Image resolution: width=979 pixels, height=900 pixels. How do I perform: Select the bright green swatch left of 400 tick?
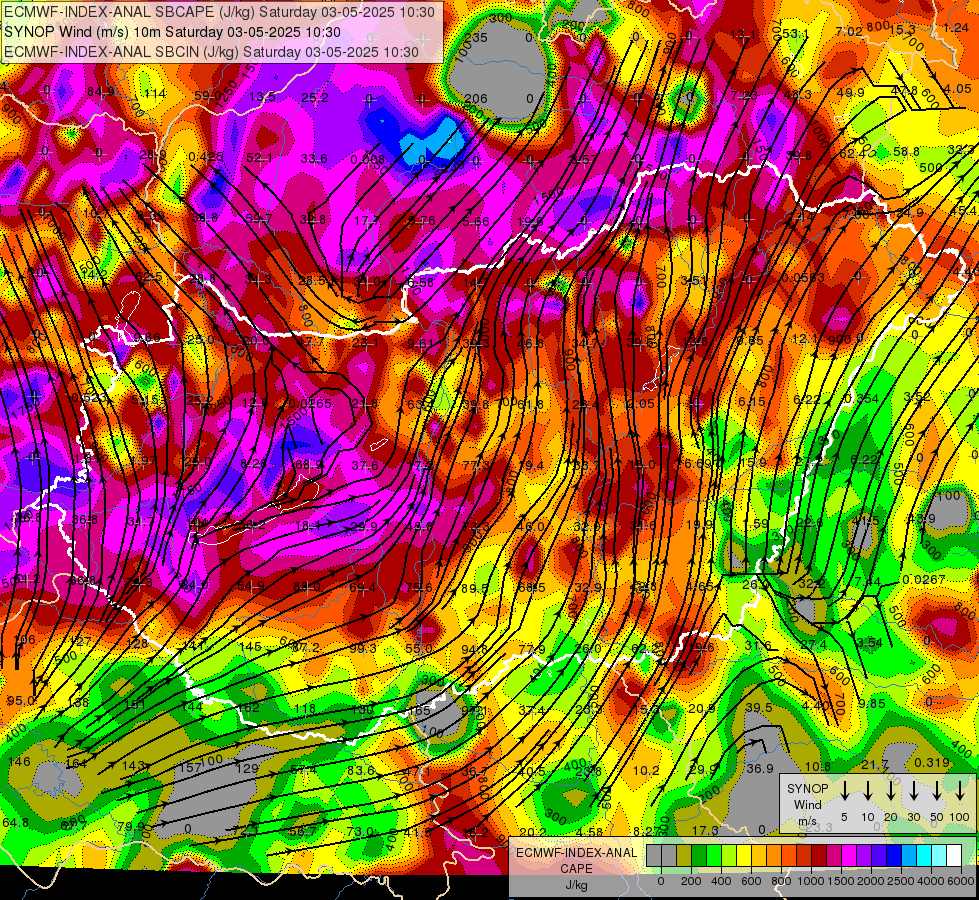(x=714, y=855)
